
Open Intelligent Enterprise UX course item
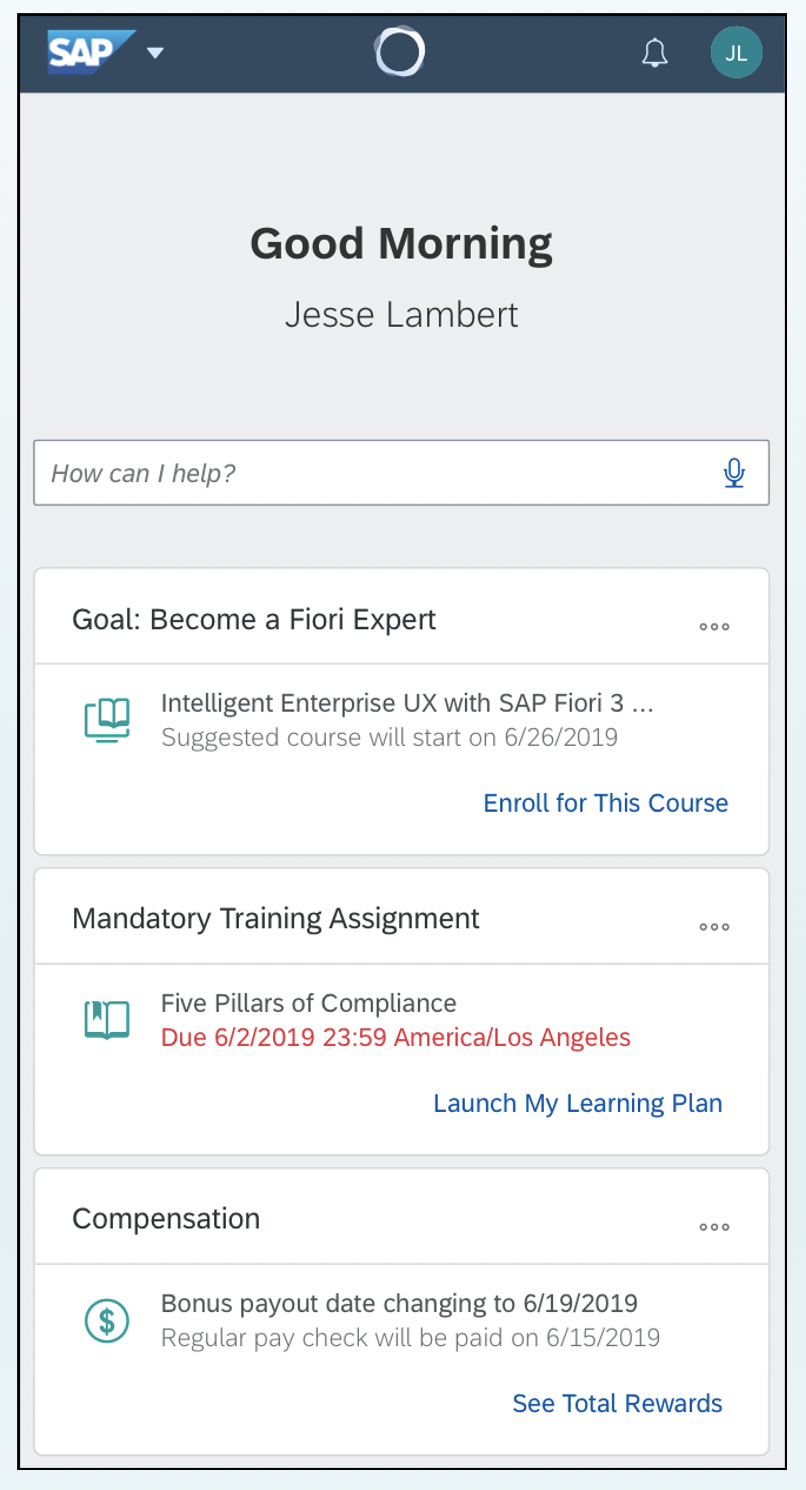(407, 704)
